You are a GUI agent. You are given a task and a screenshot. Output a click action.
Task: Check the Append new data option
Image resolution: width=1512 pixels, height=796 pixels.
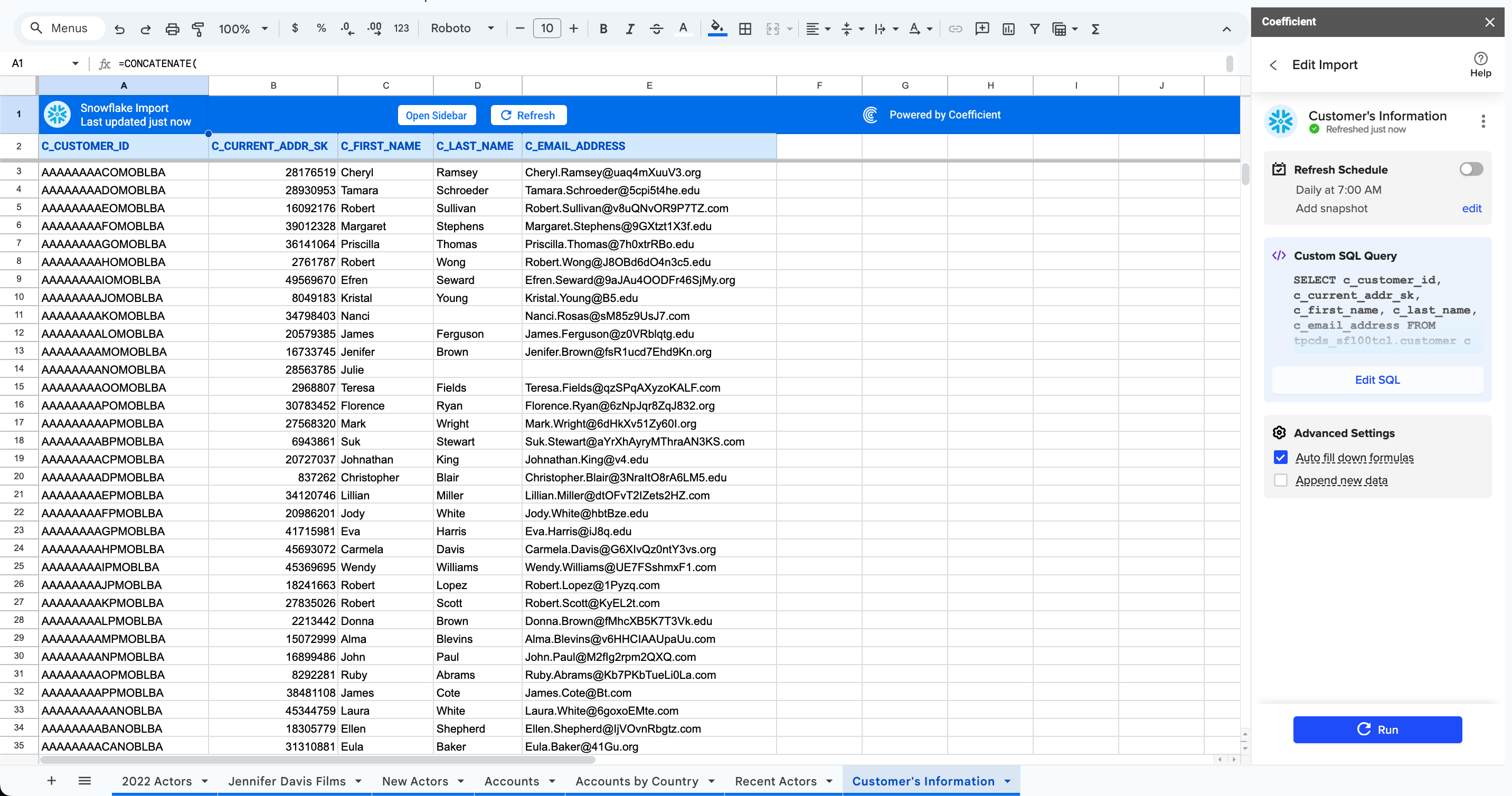[x=1281, y=480]
